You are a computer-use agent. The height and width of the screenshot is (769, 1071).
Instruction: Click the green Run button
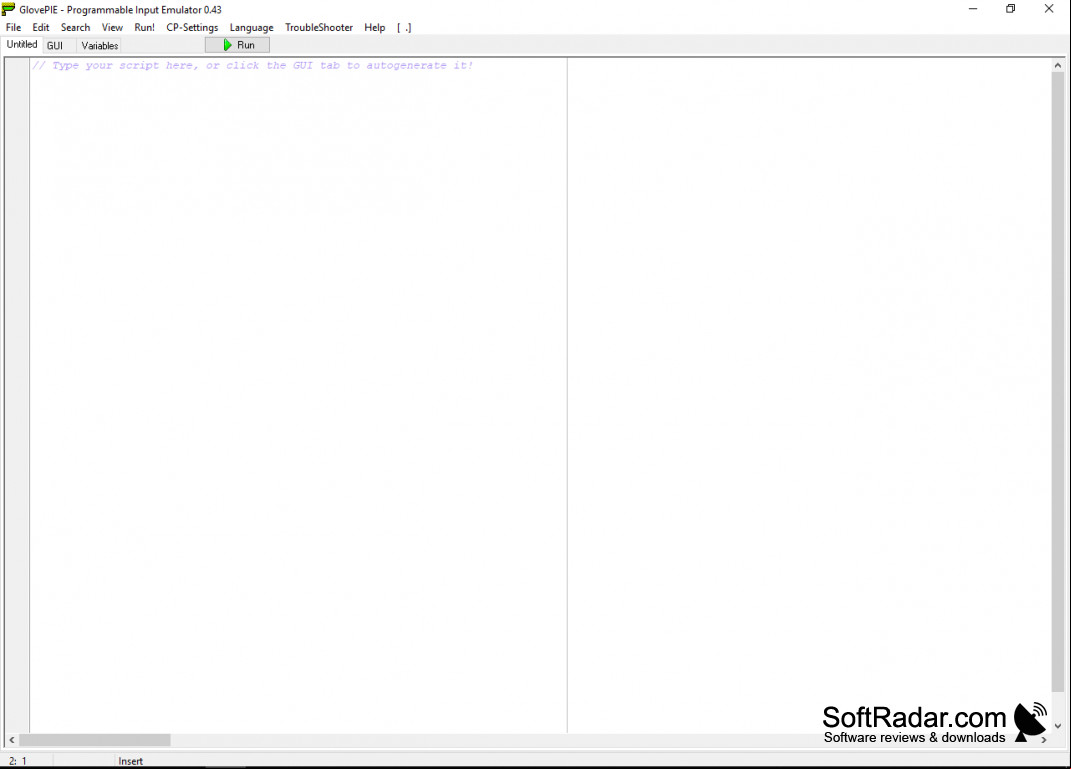238,45
